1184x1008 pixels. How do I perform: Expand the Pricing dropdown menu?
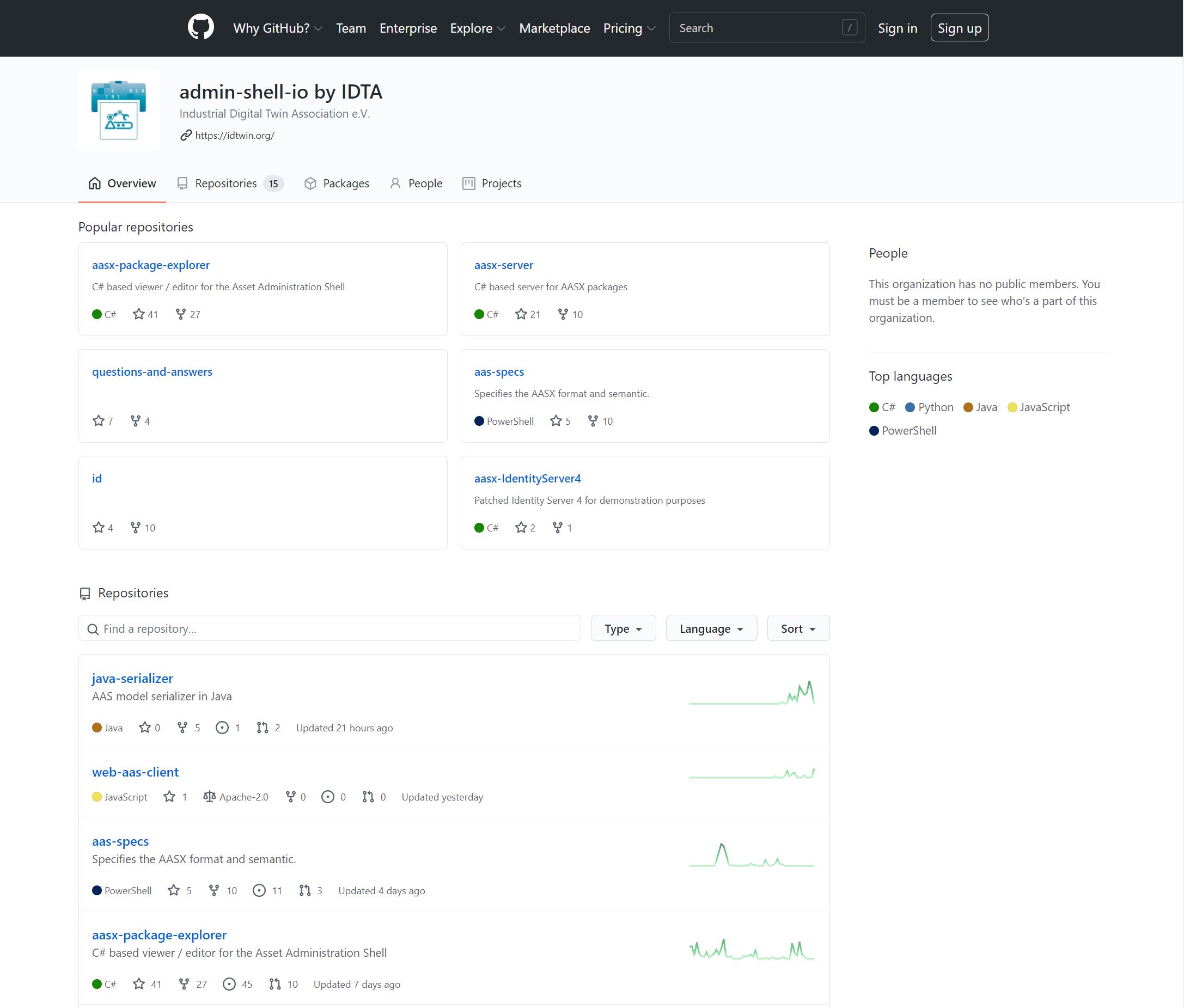(x=629, y=28)
